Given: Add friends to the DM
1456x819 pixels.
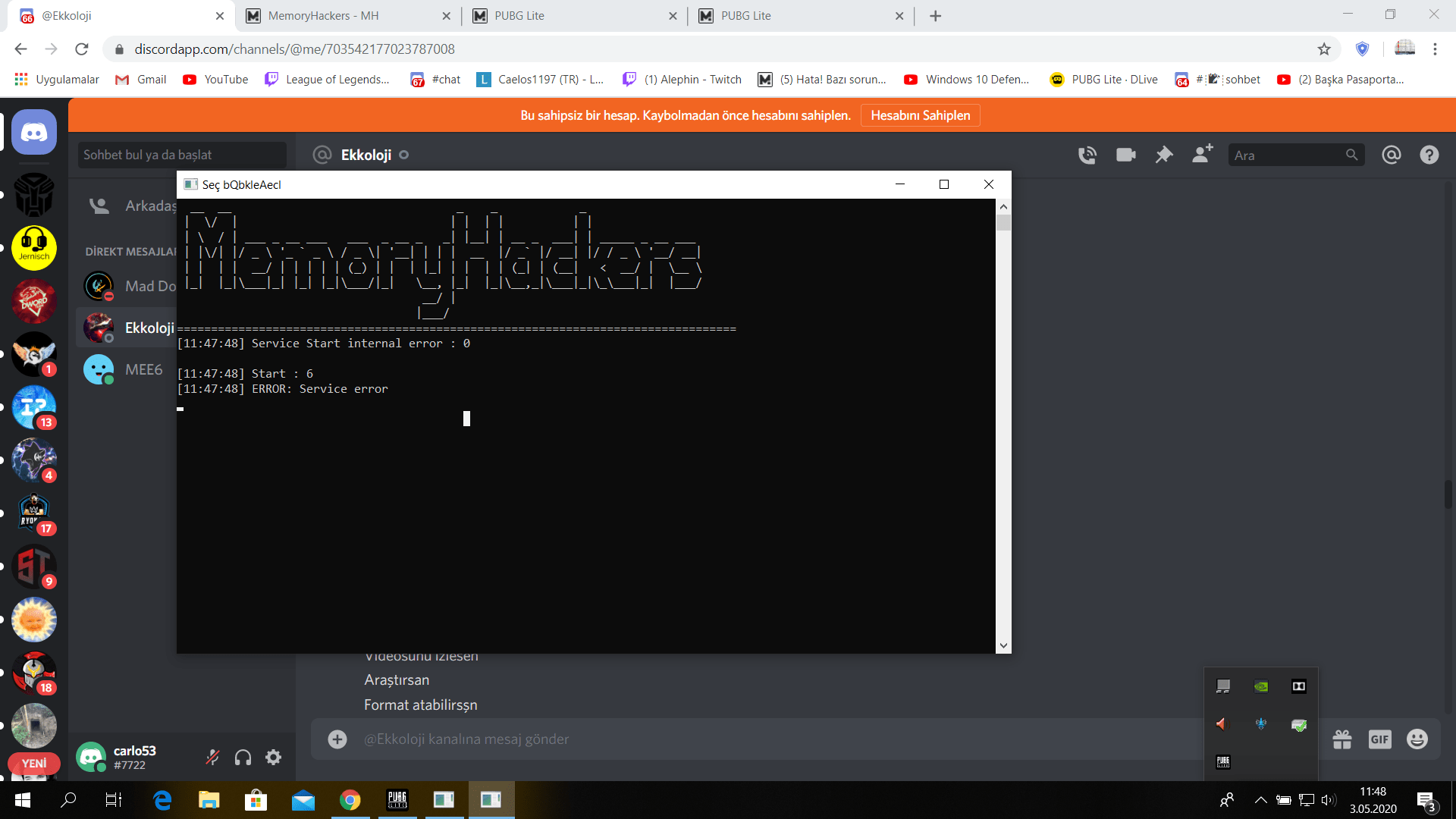Looking at the screenshot, I should [x=1203, y=154].
